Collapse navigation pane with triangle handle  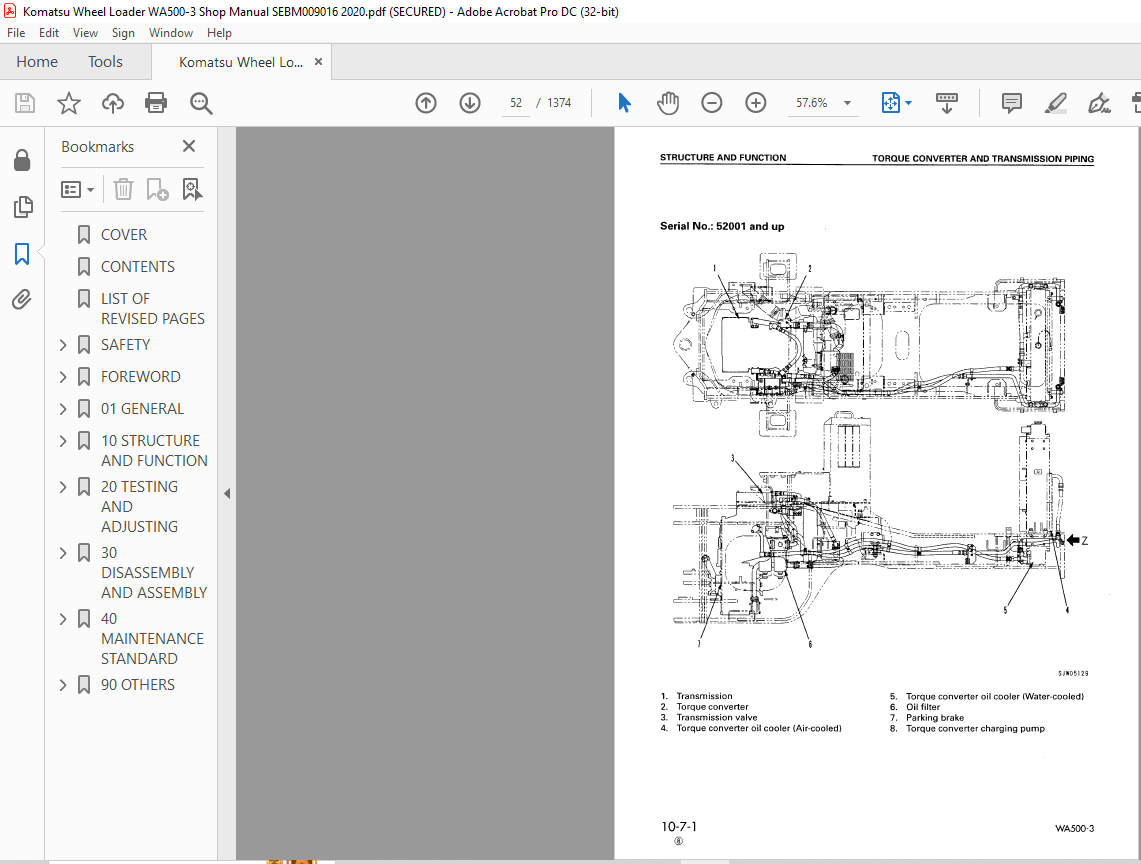tap(227, 494)
